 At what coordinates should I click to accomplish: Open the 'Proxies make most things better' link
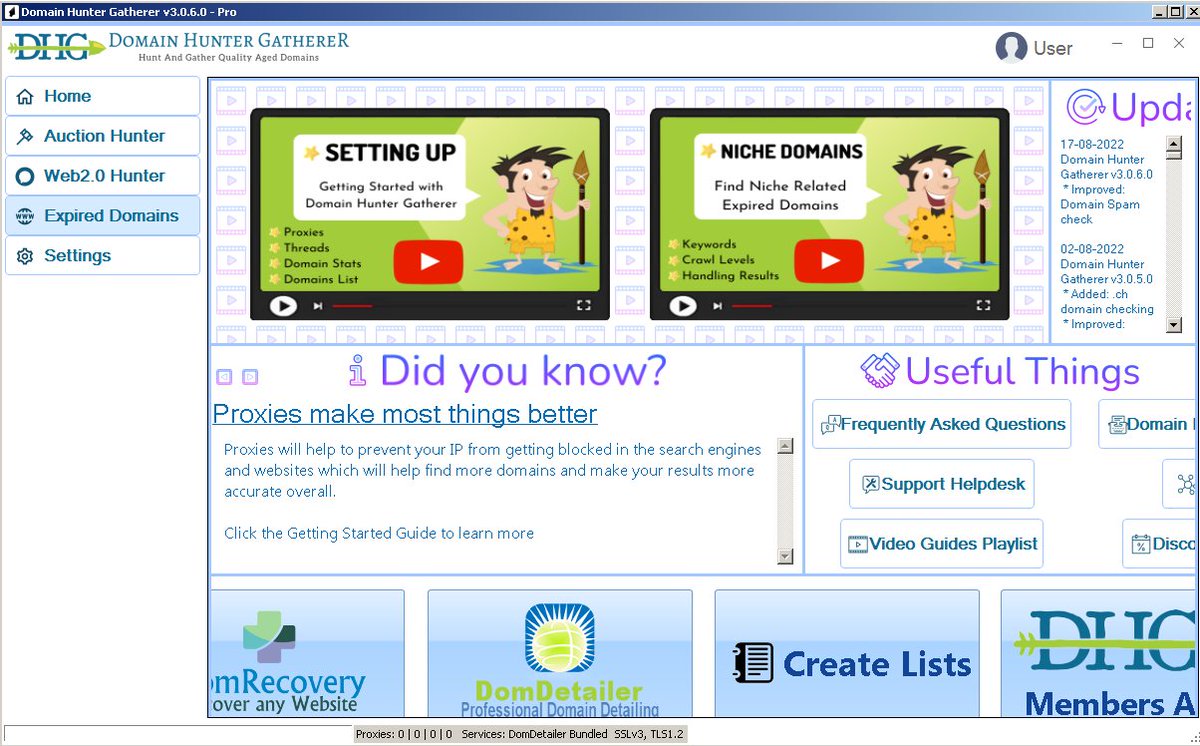tap(405, 414)
